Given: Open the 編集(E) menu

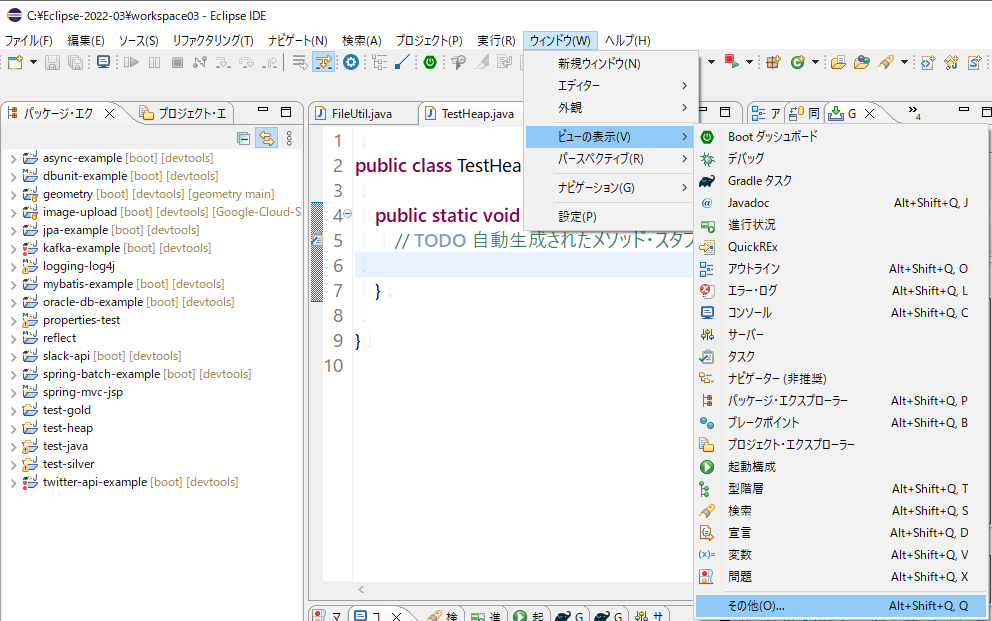Looking at the screenshot, I should pyautogui.click(x=85, y=40).
